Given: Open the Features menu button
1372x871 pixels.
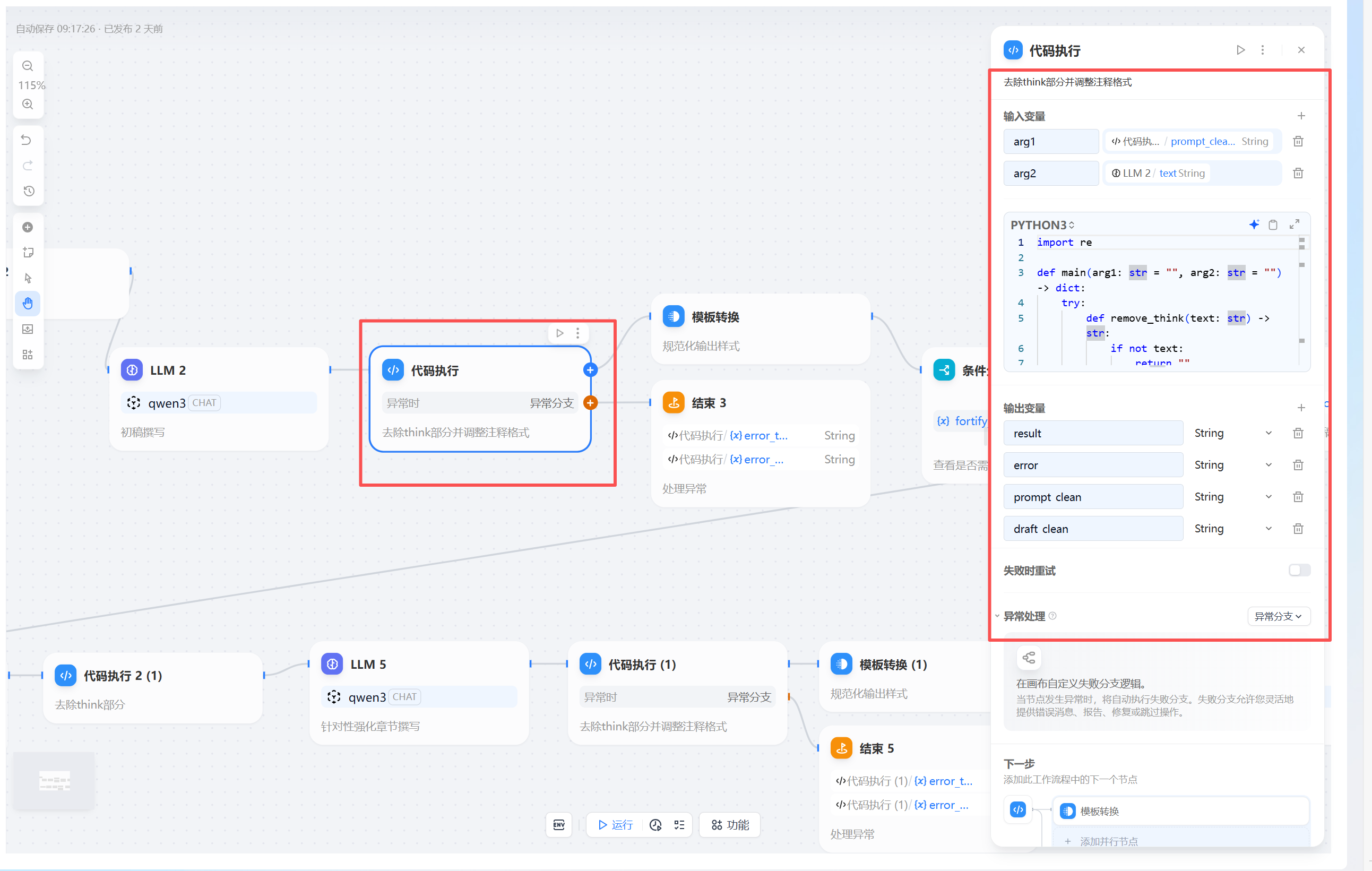Looking at the screenshot, I should point(730,825).
